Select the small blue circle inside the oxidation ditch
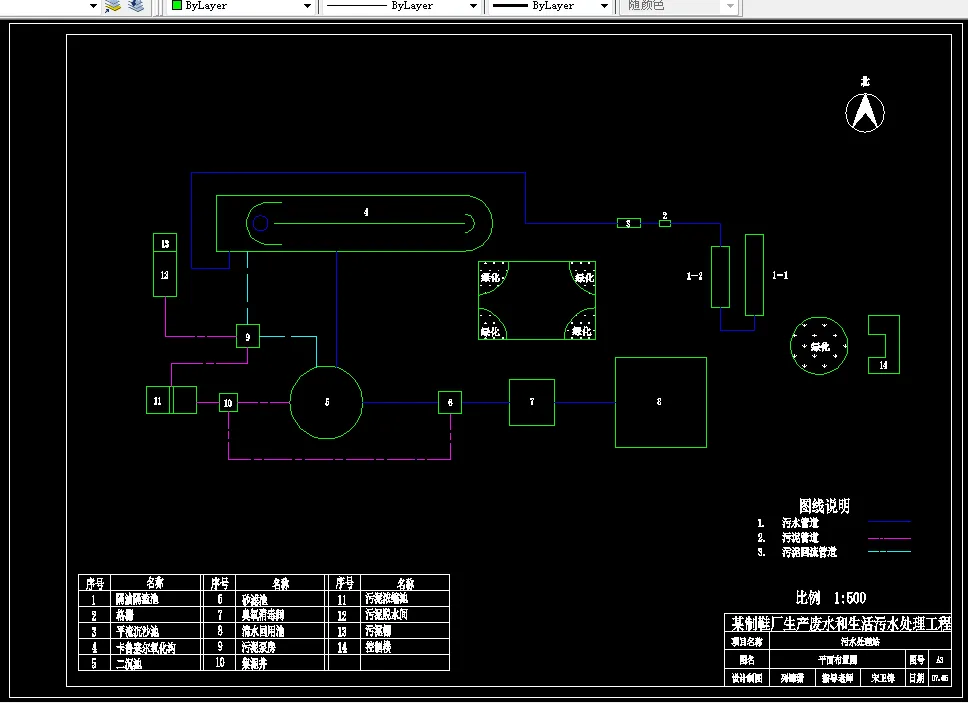This screenshot has height=703, width=968. 261,223
